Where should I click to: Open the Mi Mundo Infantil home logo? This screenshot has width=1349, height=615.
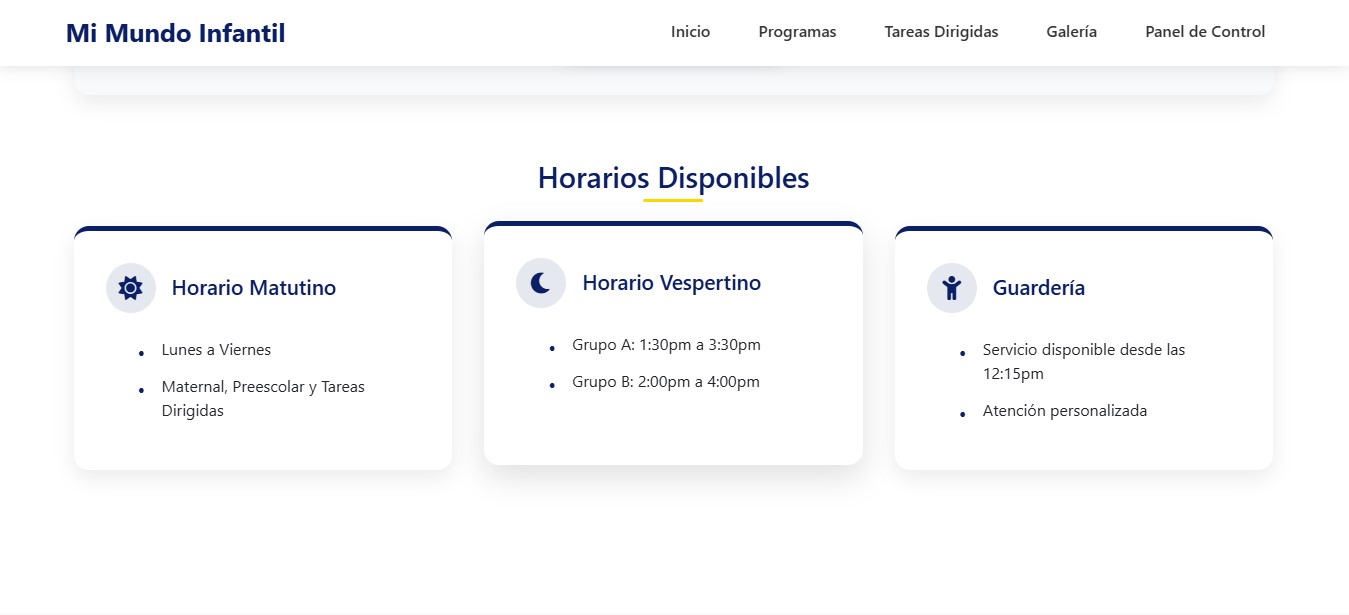(176, 33)
